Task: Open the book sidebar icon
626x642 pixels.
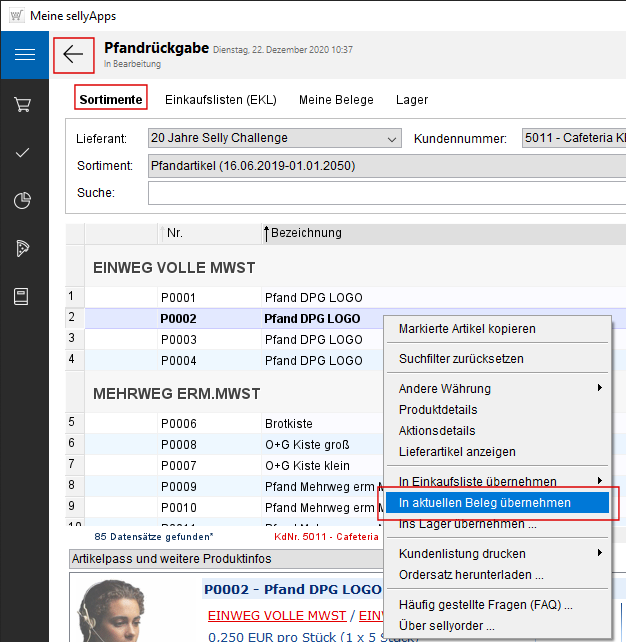Action: point(24,296)
